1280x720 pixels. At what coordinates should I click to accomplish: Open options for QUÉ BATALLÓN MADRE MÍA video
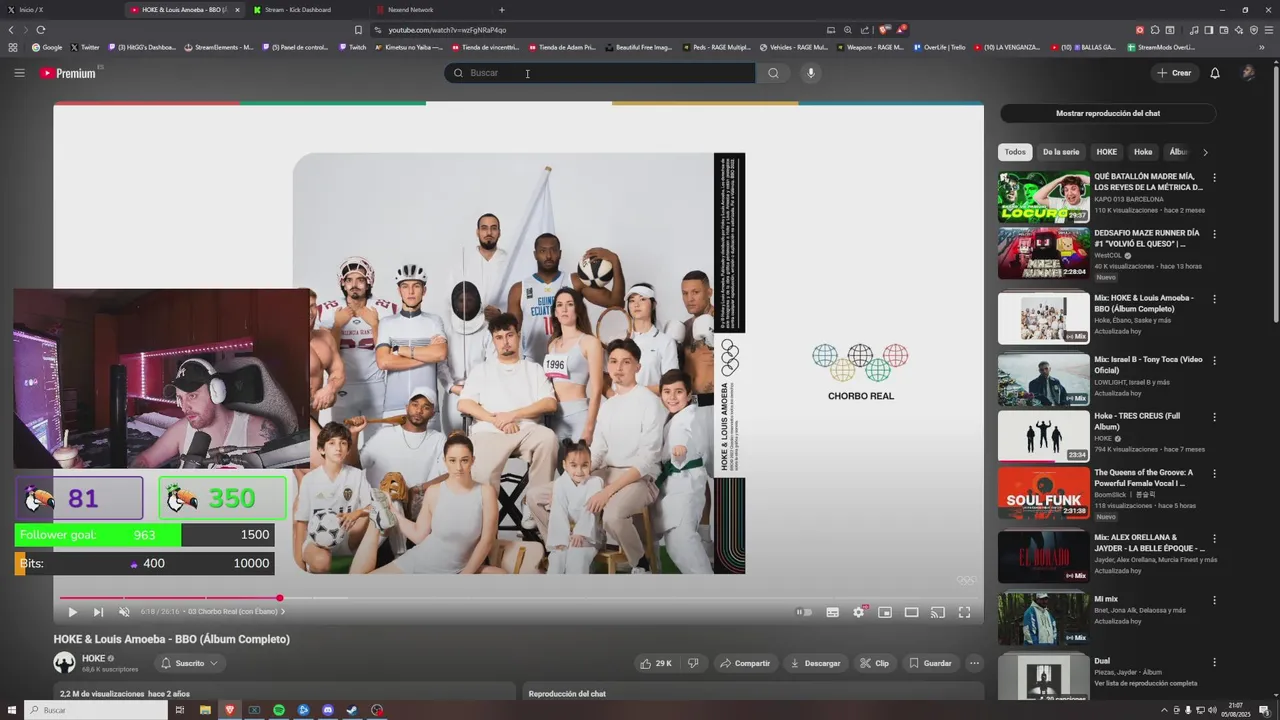coord(1215,177)
